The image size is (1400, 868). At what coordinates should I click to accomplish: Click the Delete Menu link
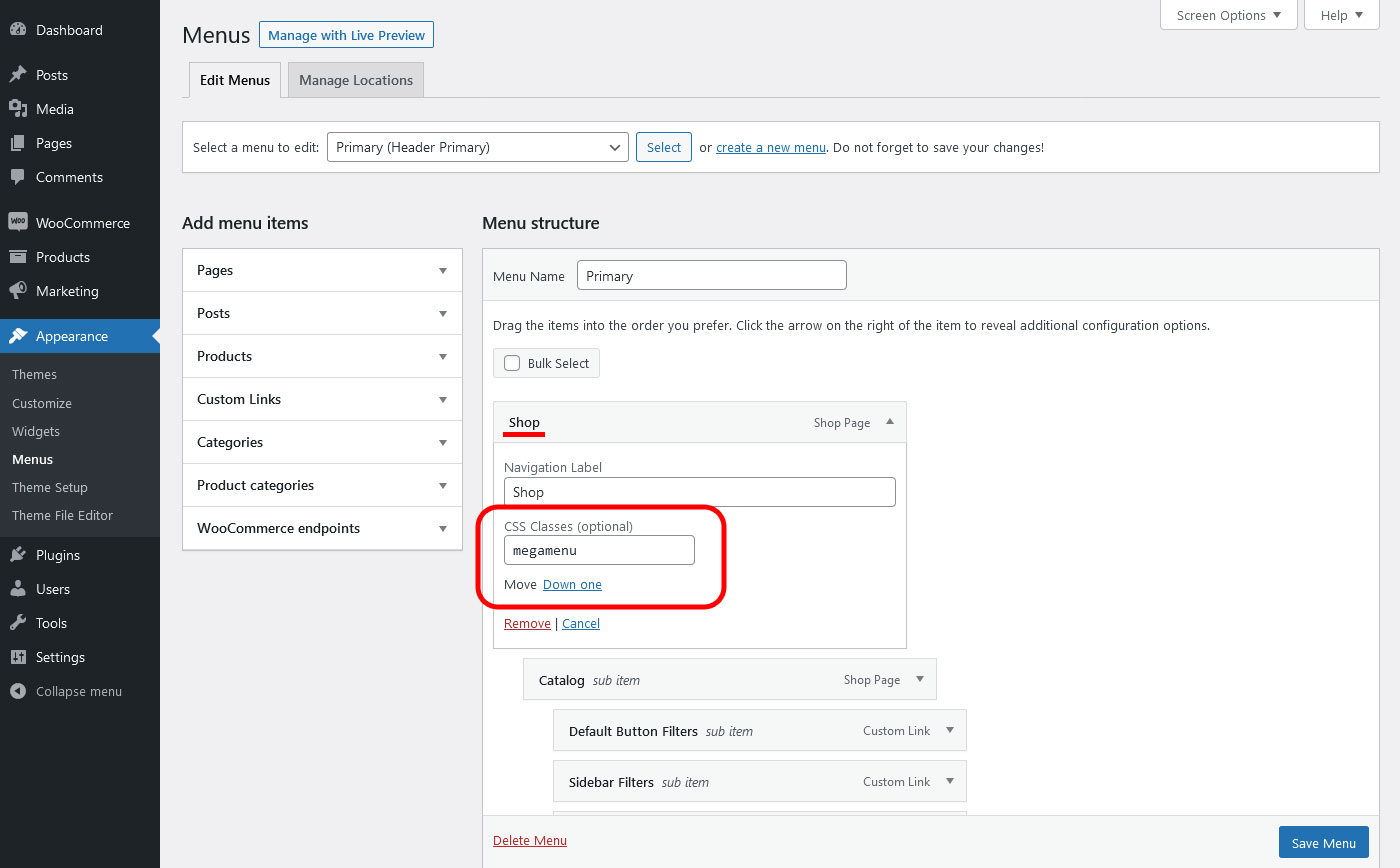(530, 840)
